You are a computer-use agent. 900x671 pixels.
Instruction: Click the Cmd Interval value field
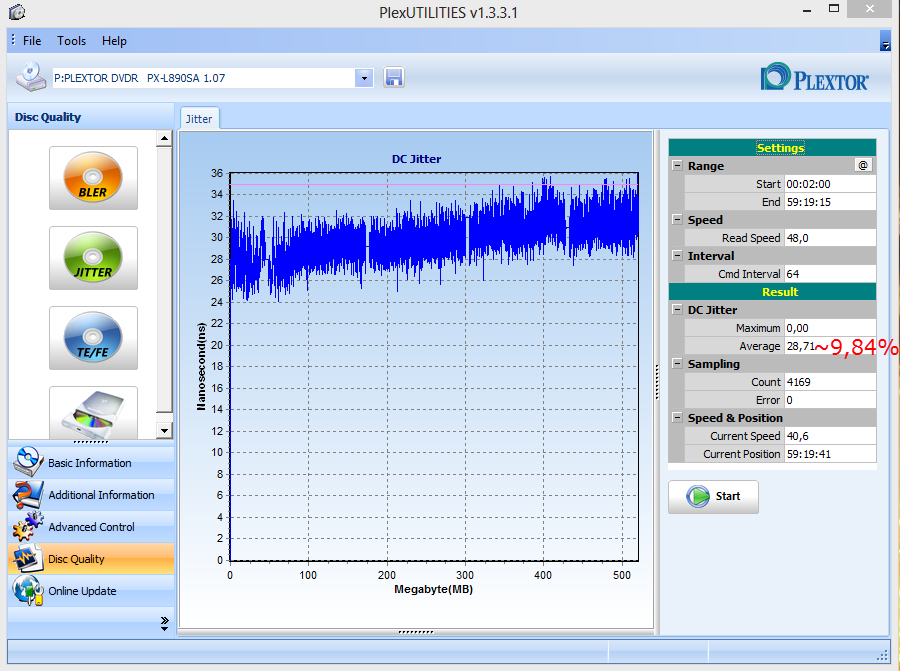(x=830, y=274)
